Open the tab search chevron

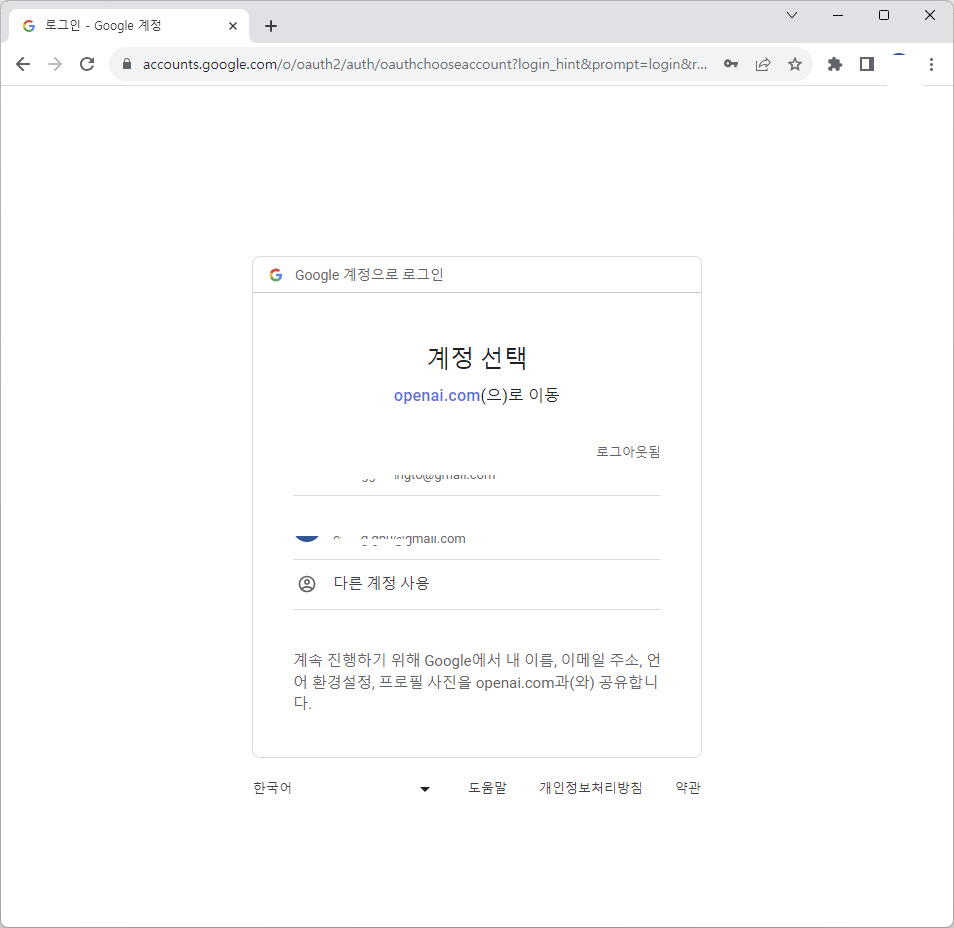pos(792,15)
